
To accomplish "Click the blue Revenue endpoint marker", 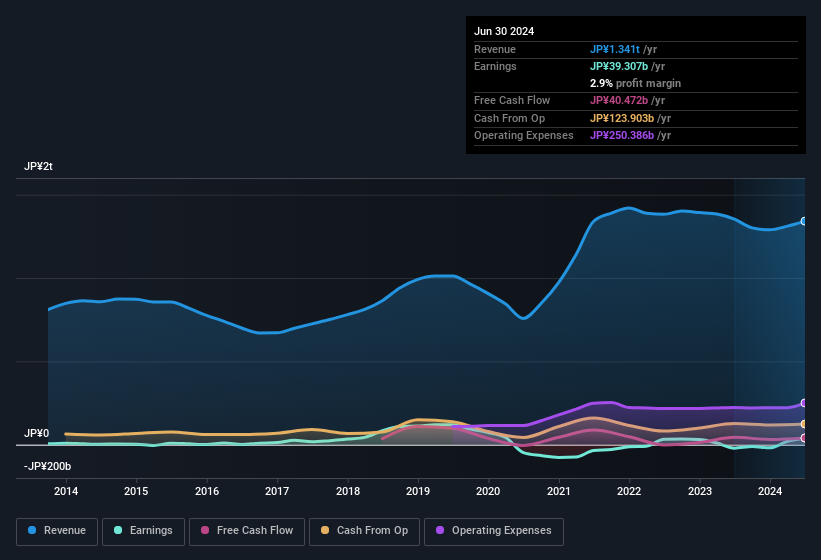I will [x=804, y=221].
